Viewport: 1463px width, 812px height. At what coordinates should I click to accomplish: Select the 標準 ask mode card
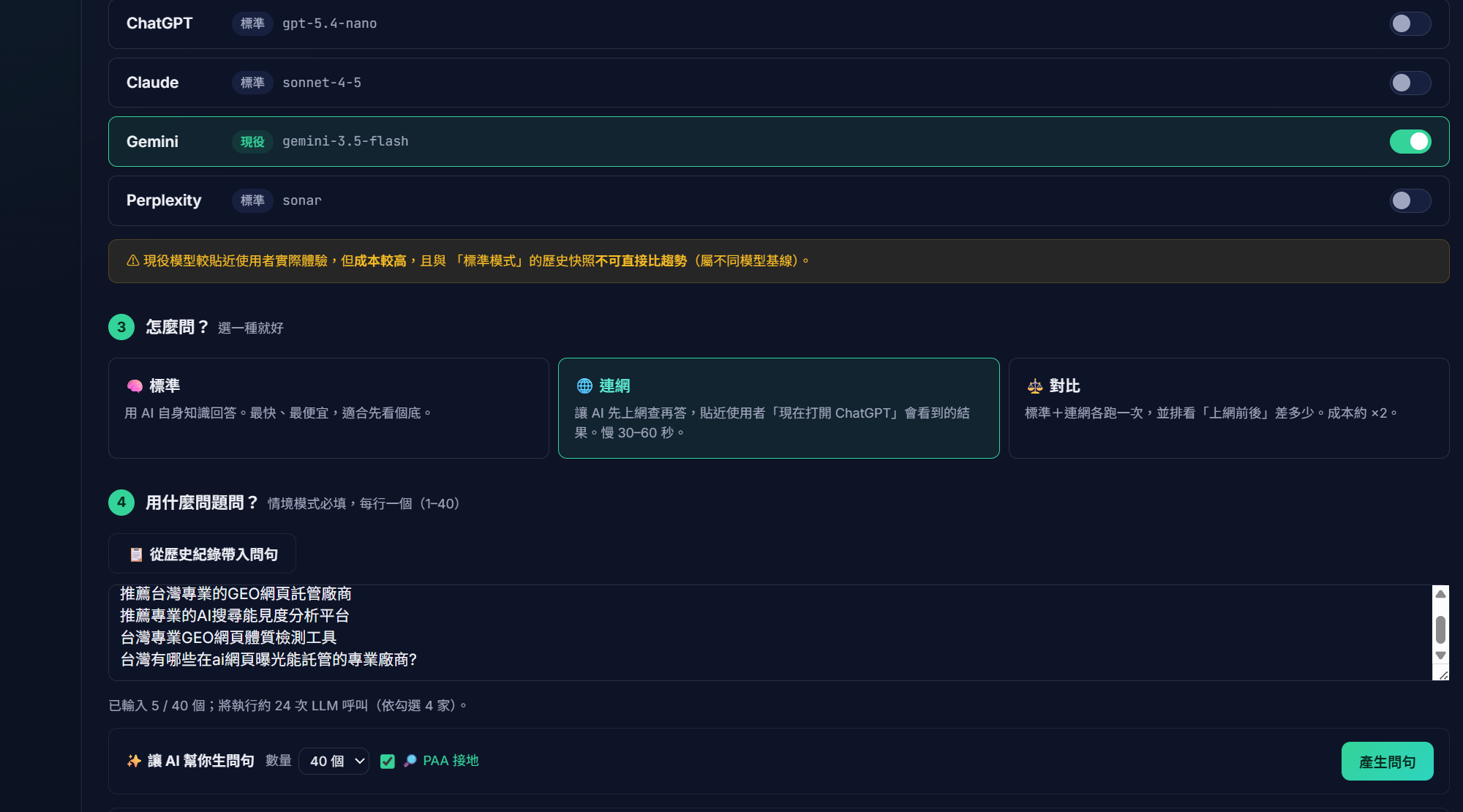328,408
